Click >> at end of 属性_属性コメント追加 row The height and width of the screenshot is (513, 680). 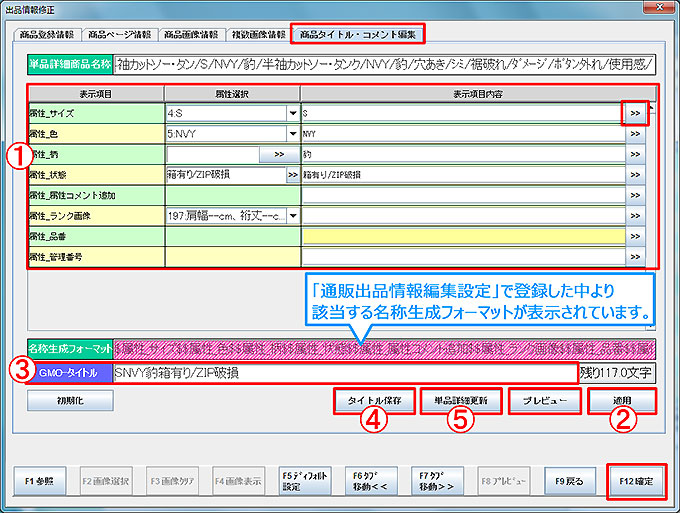pos(635,195)
